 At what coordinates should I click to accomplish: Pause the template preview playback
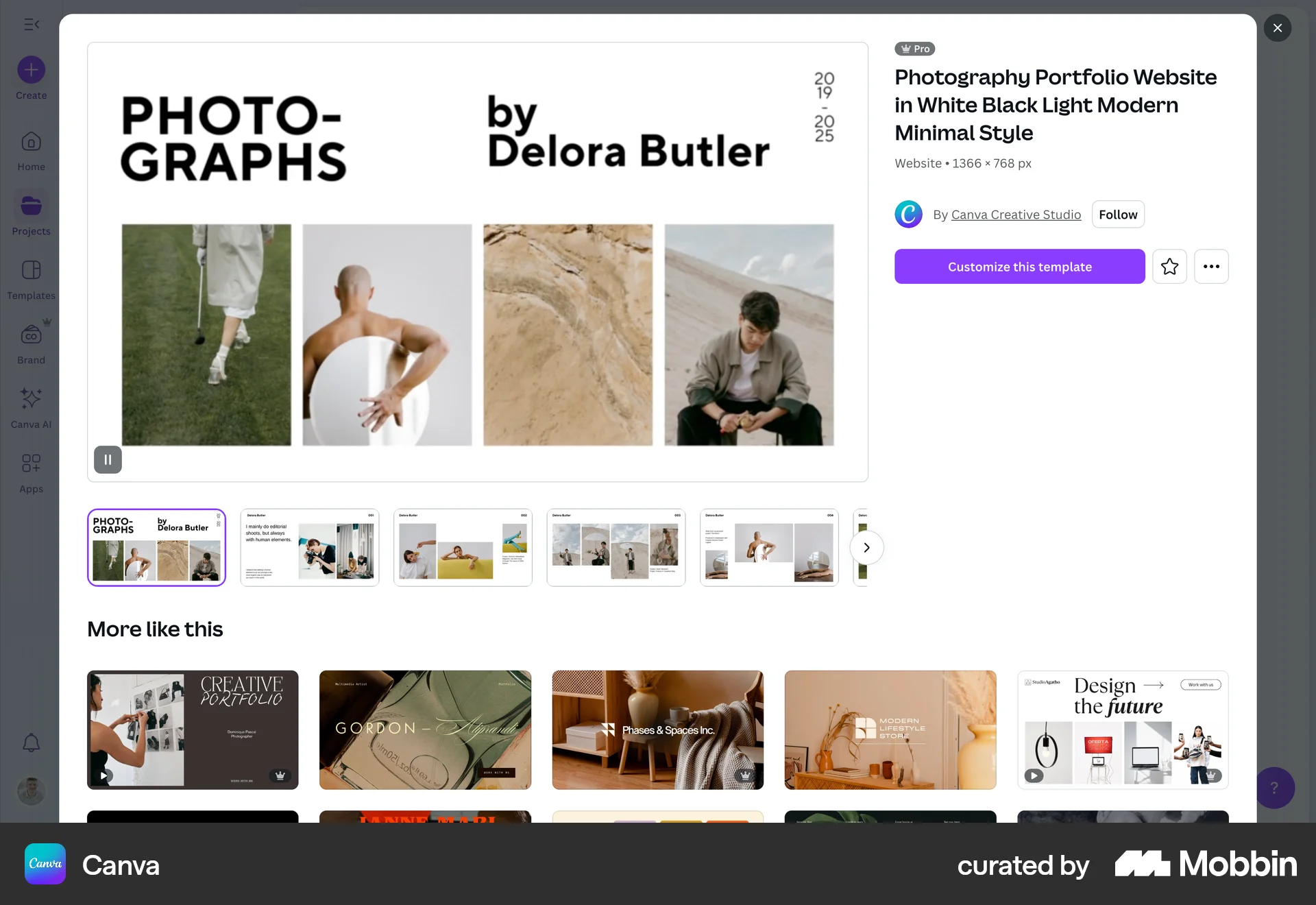click(107, 459)
